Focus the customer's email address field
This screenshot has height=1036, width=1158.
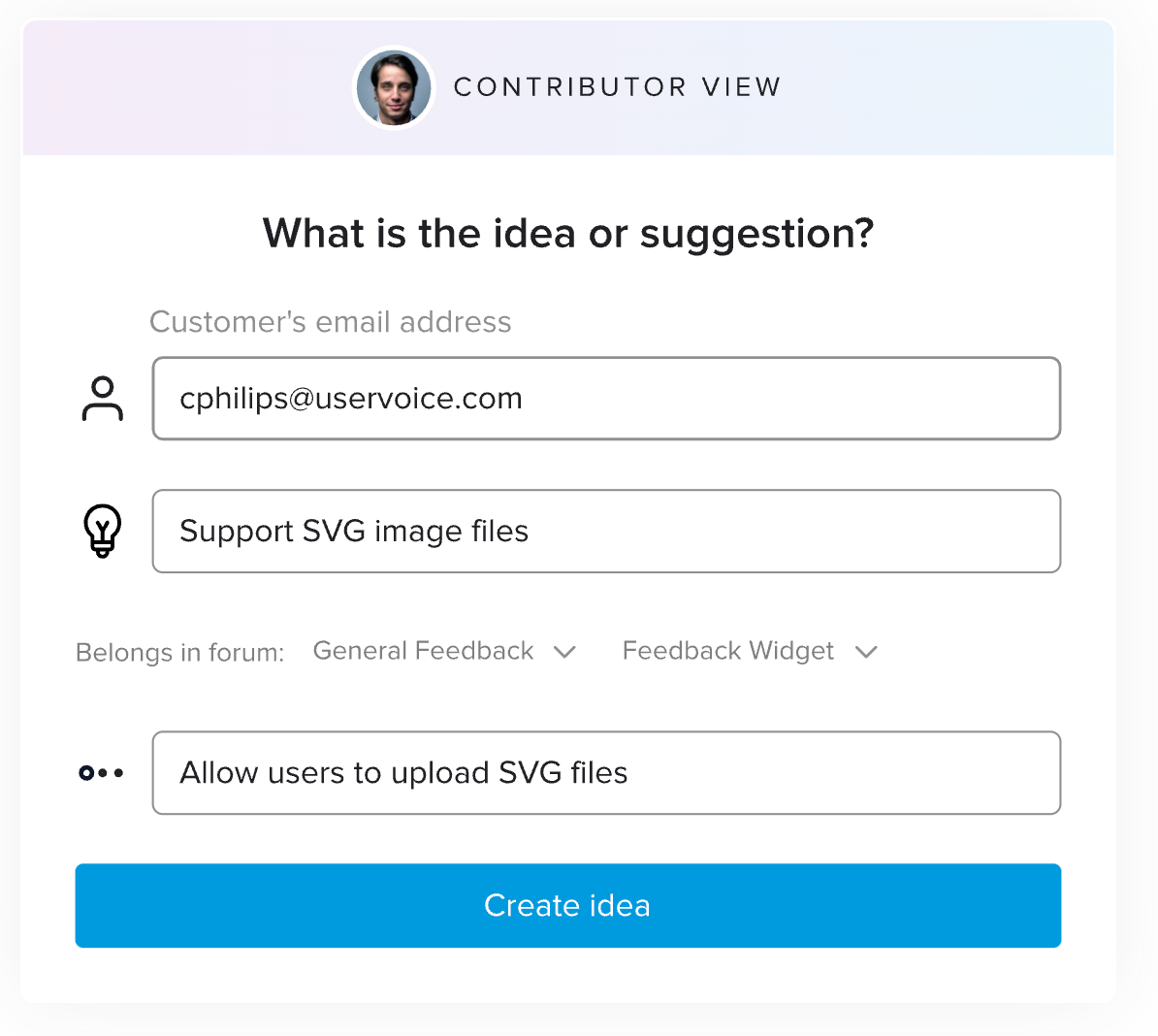(606, 399)
